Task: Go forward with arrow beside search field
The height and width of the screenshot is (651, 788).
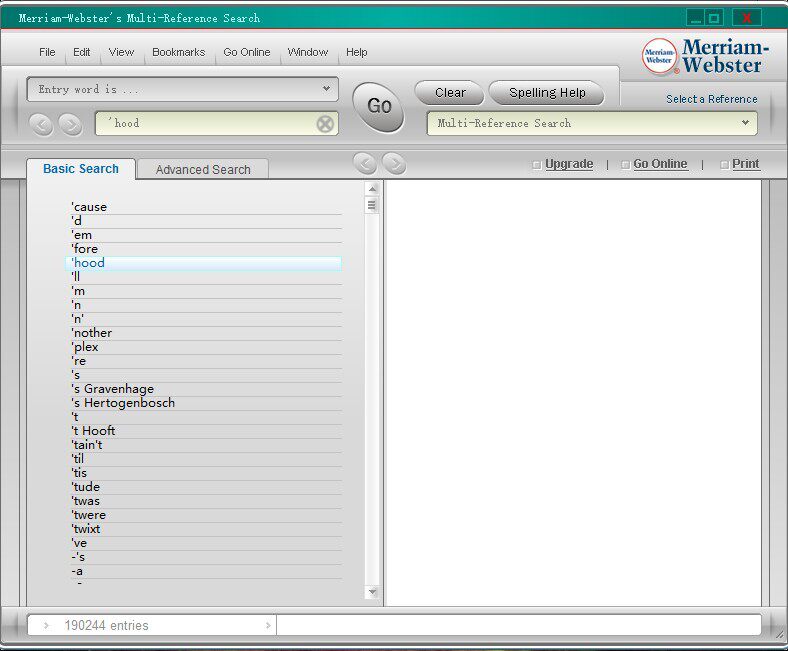Action: point(70,124)
